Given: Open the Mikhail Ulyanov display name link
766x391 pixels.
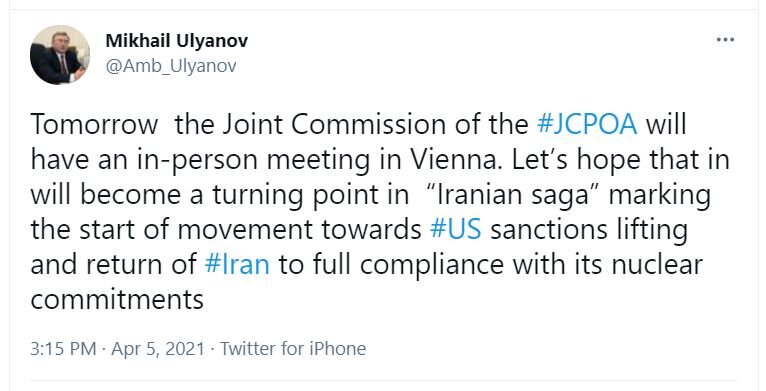Looking at the screenshot, I should (x=176, y=41).
